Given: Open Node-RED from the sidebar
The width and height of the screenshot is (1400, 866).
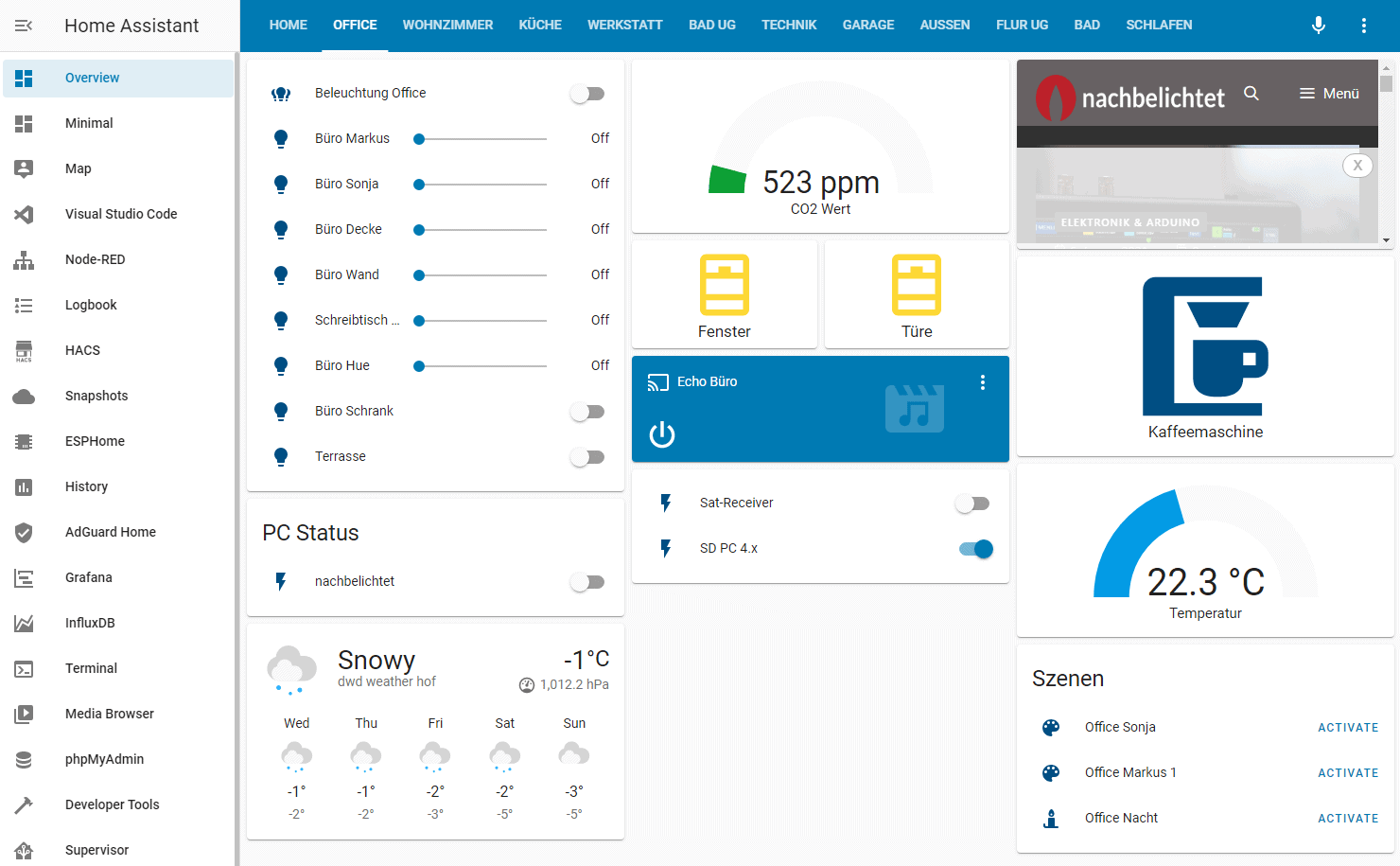Looking at the screenshot, I should (95, 259).
